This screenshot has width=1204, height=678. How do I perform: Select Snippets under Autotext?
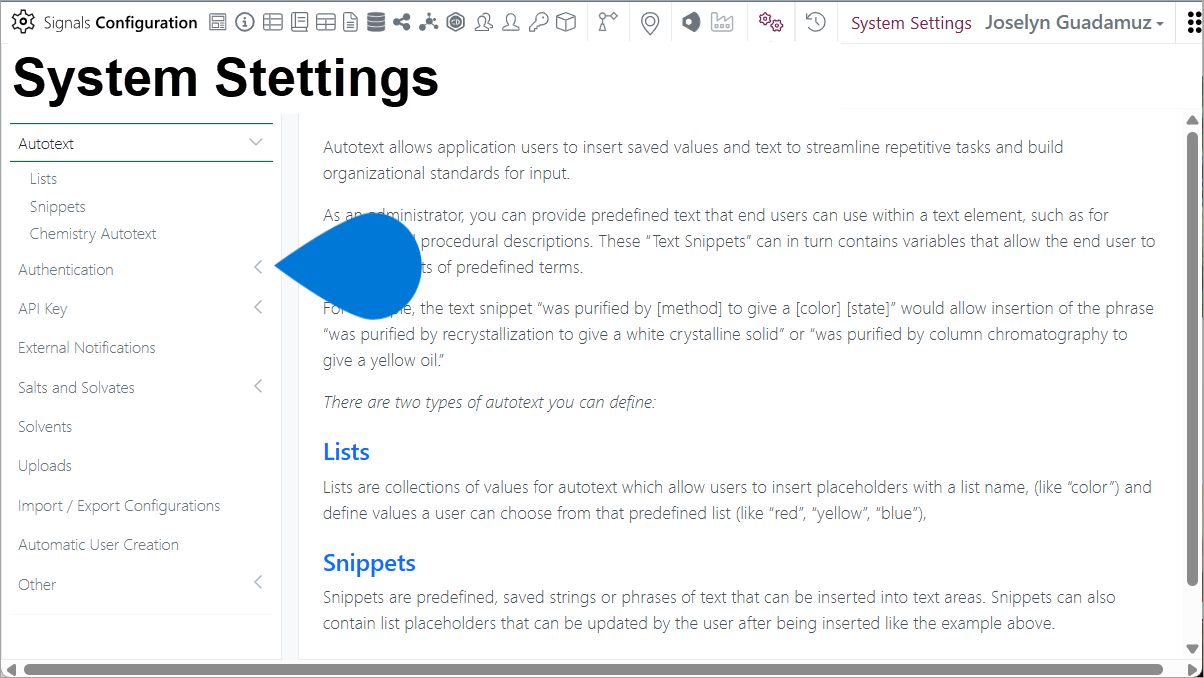point(58,207)
